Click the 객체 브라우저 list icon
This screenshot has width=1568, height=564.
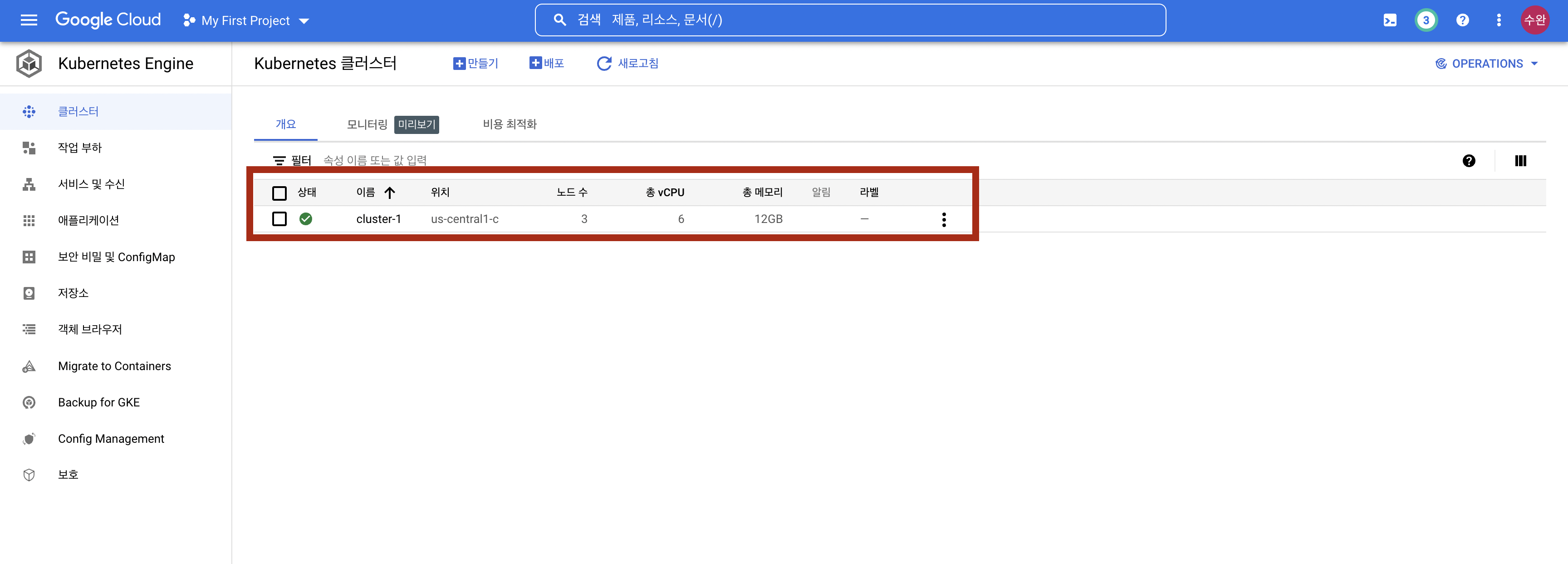(x=29, y=330)
